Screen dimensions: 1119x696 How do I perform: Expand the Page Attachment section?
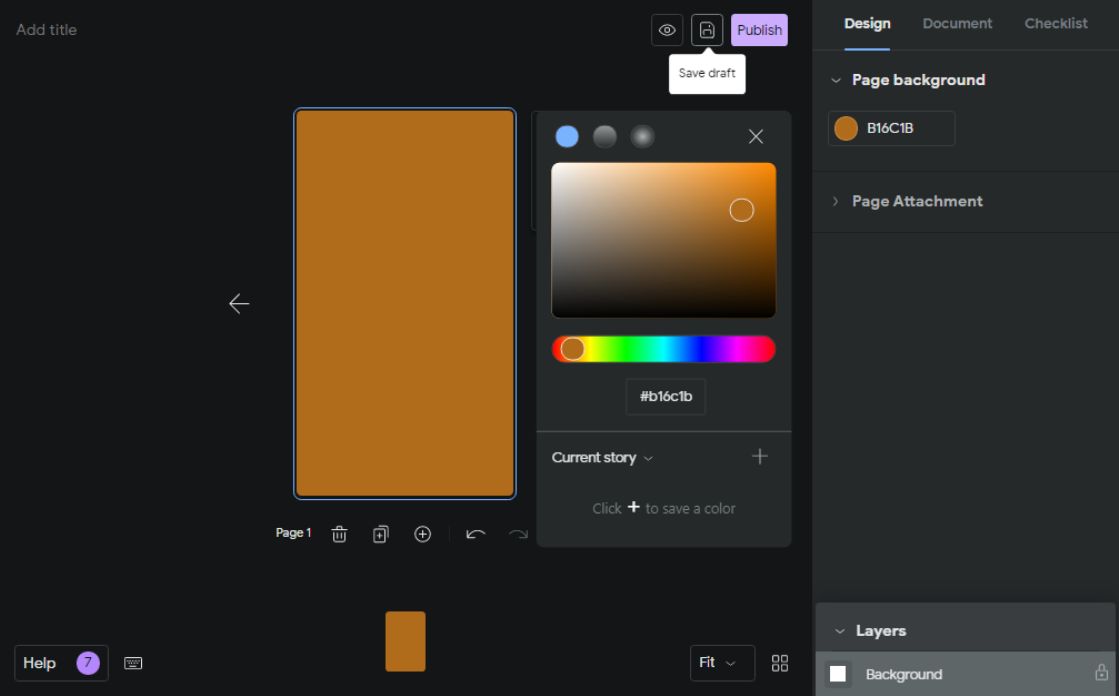pos(917,201)
